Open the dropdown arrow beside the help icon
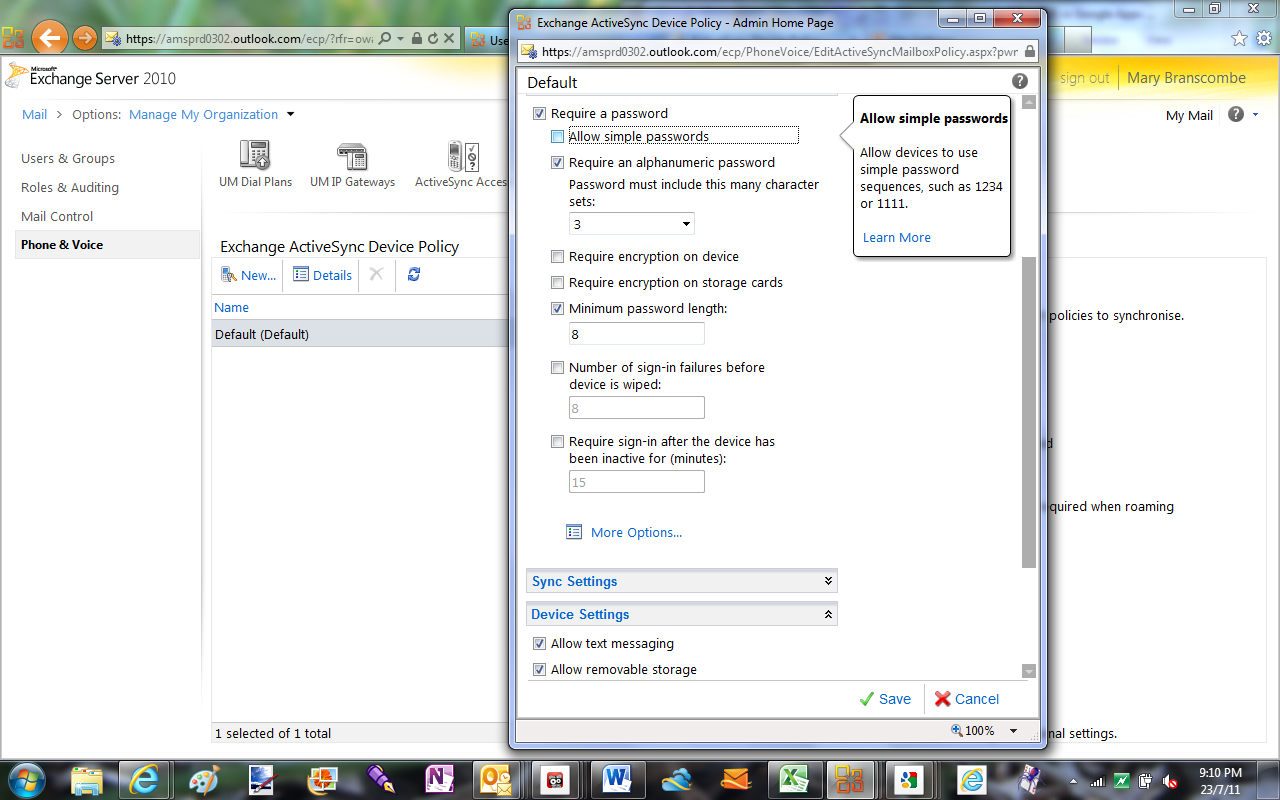This screenshot has height=800, width=1280. tap(1256, 115)
